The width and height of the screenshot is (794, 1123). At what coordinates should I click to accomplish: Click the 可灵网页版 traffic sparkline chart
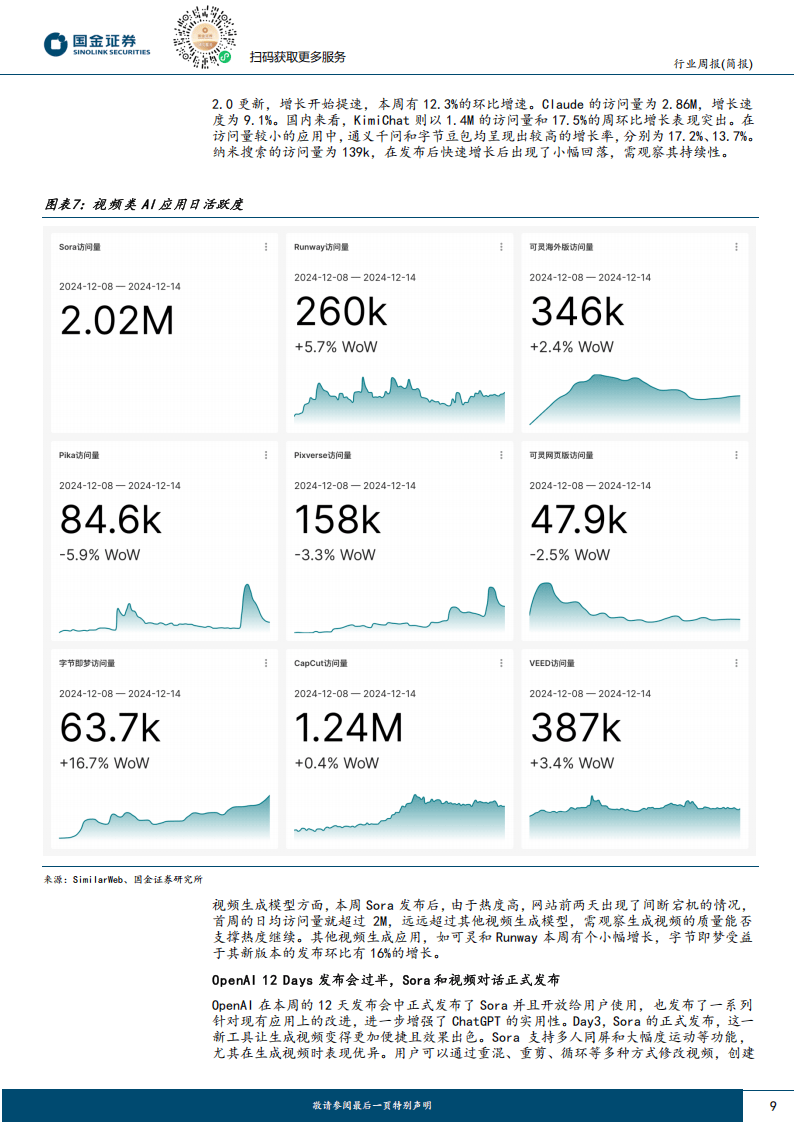click(634, 608)
